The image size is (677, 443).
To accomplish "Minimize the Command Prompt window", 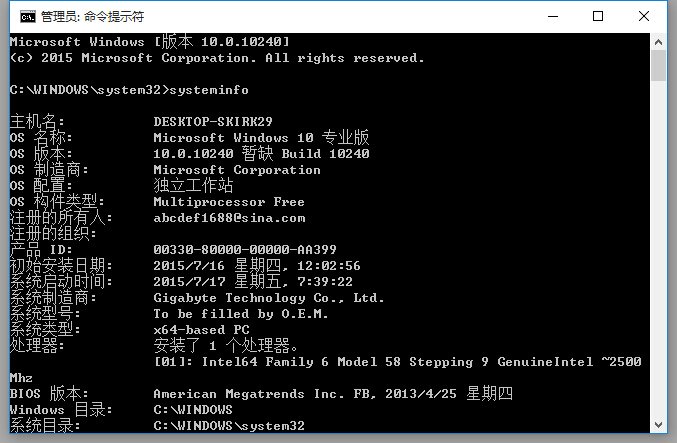I will [551, 16].
